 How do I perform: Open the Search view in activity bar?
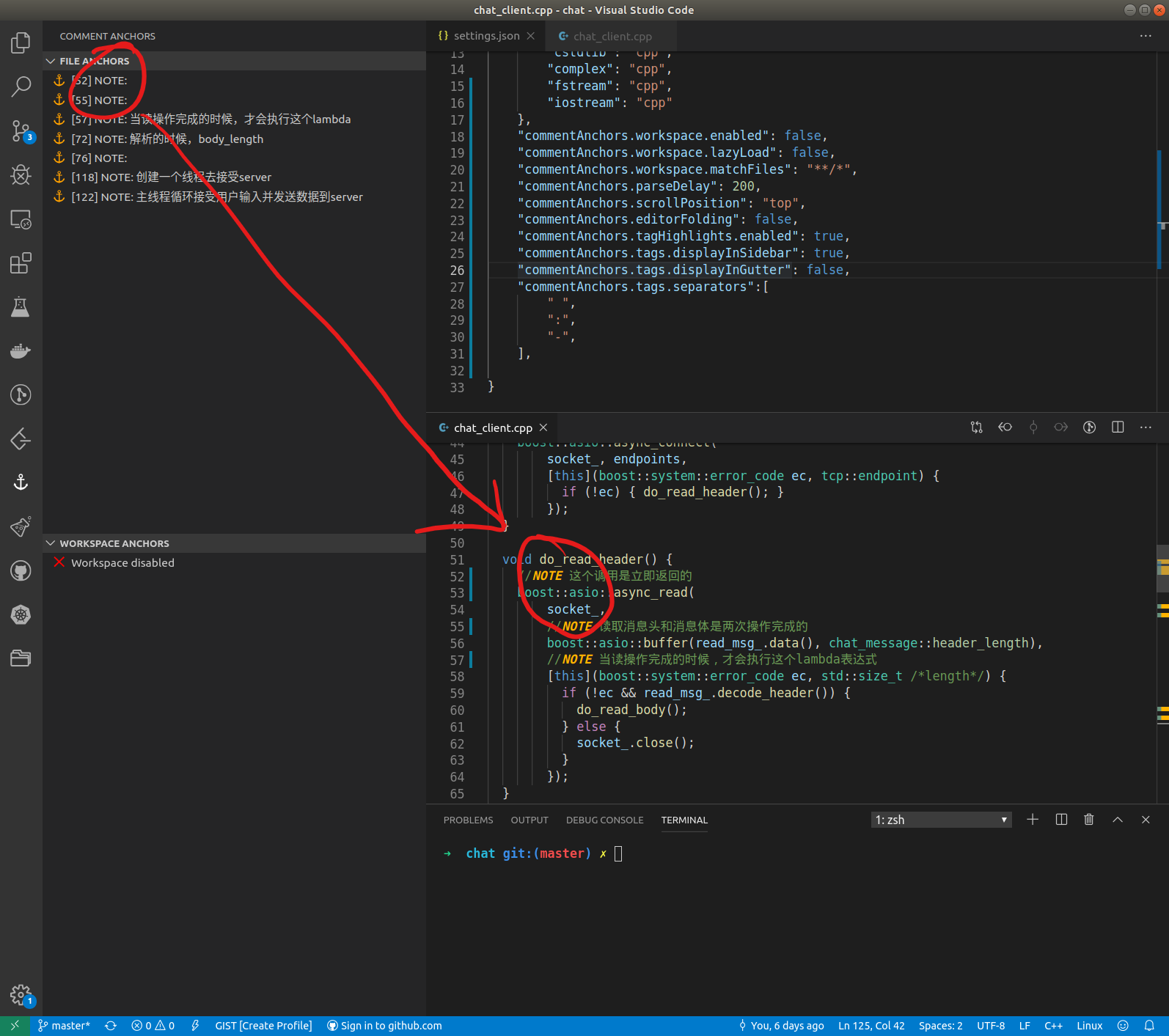click(x=21, y=87)
